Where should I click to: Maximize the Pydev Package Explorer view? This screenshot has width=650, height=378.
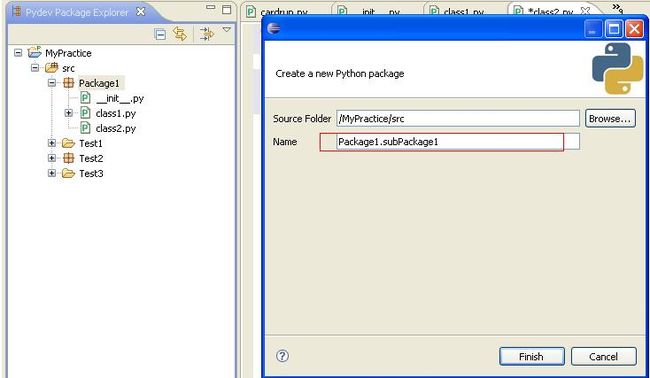(226, 9)
